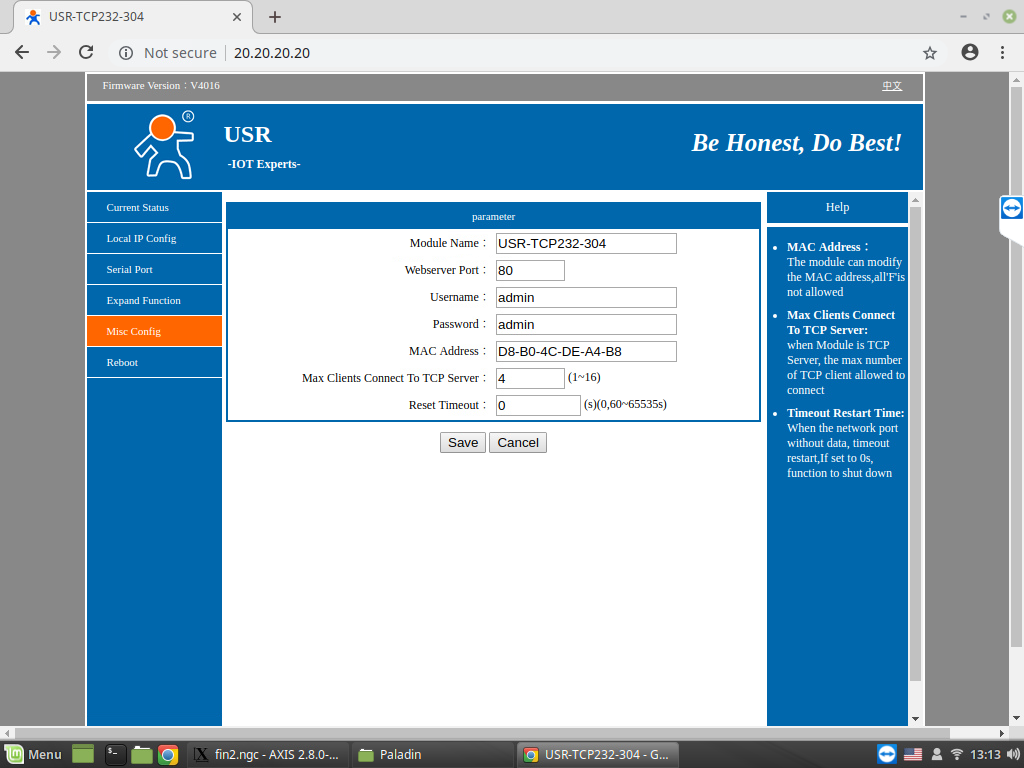The height and width of the screenshot is (768, 1024).
Task: Open site info icon beside Not secure
Action: (126, 53)
